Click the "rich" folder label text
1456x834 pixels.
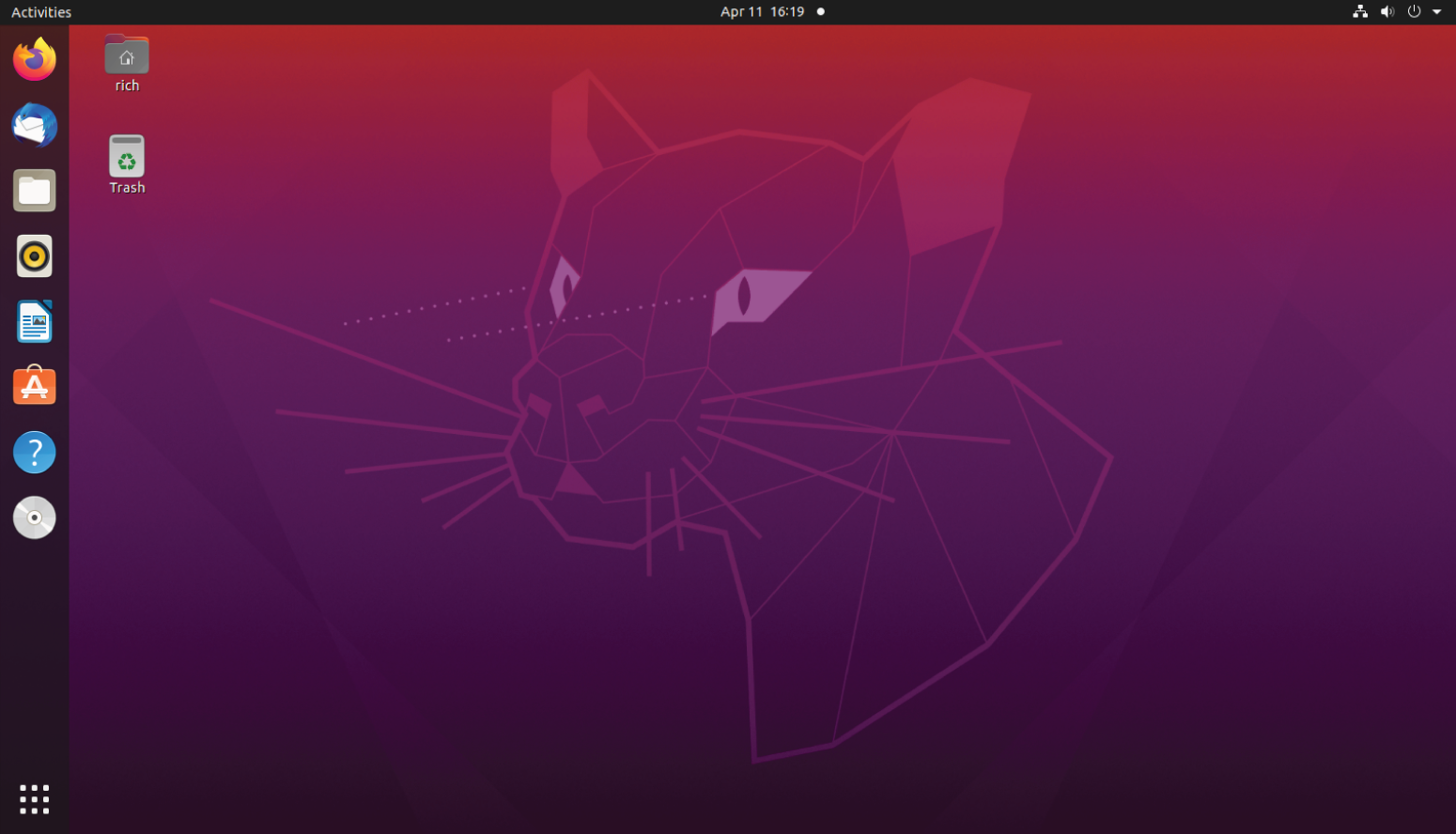tap(127, 85)
